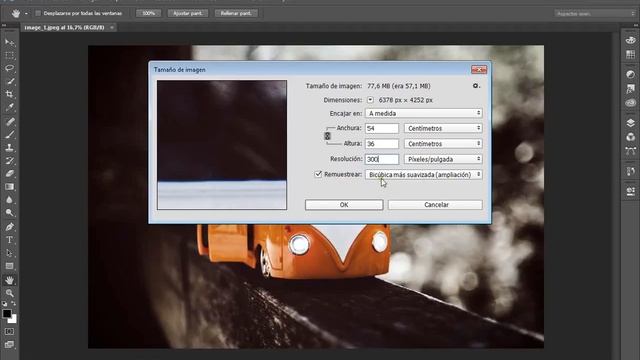Open the tool preset picker arrow

(26, 13)
